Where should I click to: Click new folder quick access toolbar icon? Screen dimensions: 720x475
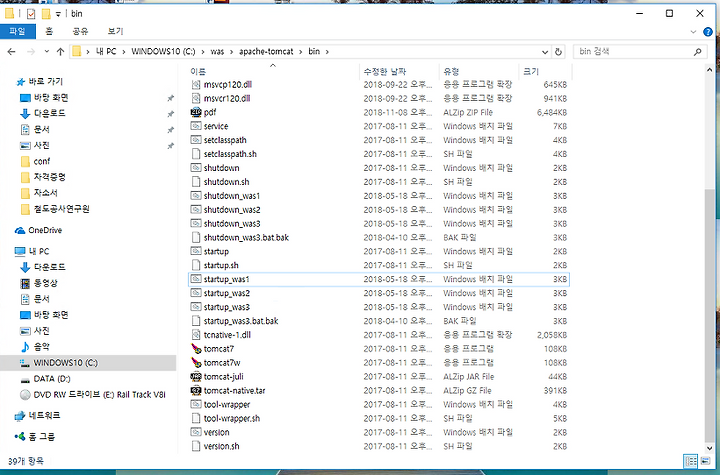tap(46, 14)
